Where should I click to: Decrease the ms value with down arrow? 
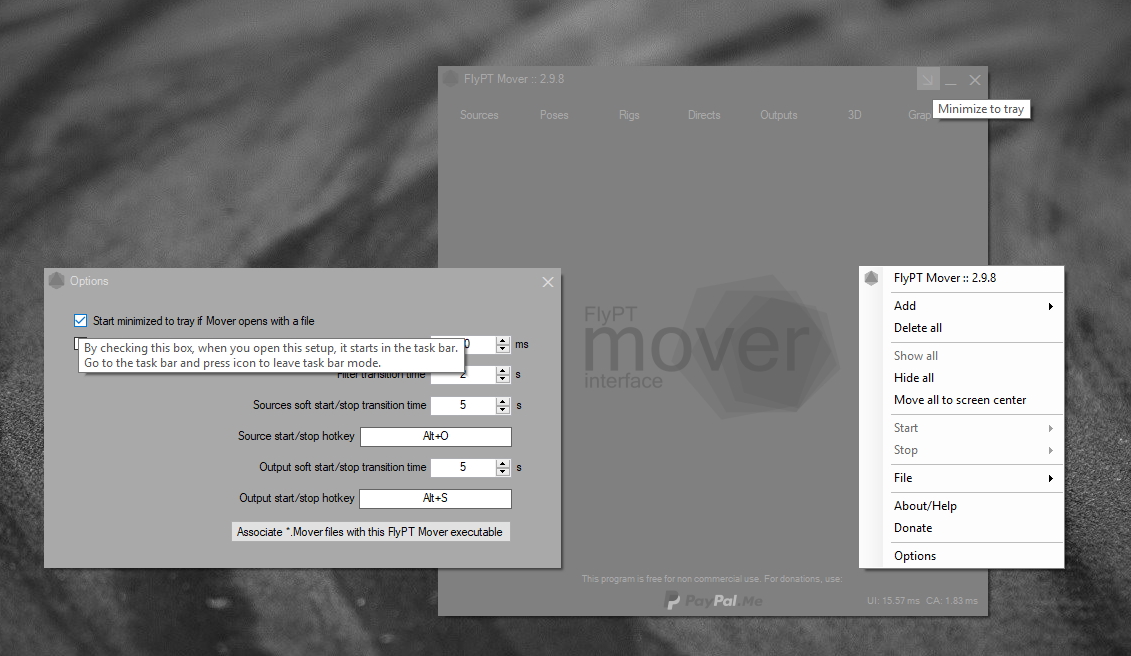pyautogui.click(x=503, y=349)
